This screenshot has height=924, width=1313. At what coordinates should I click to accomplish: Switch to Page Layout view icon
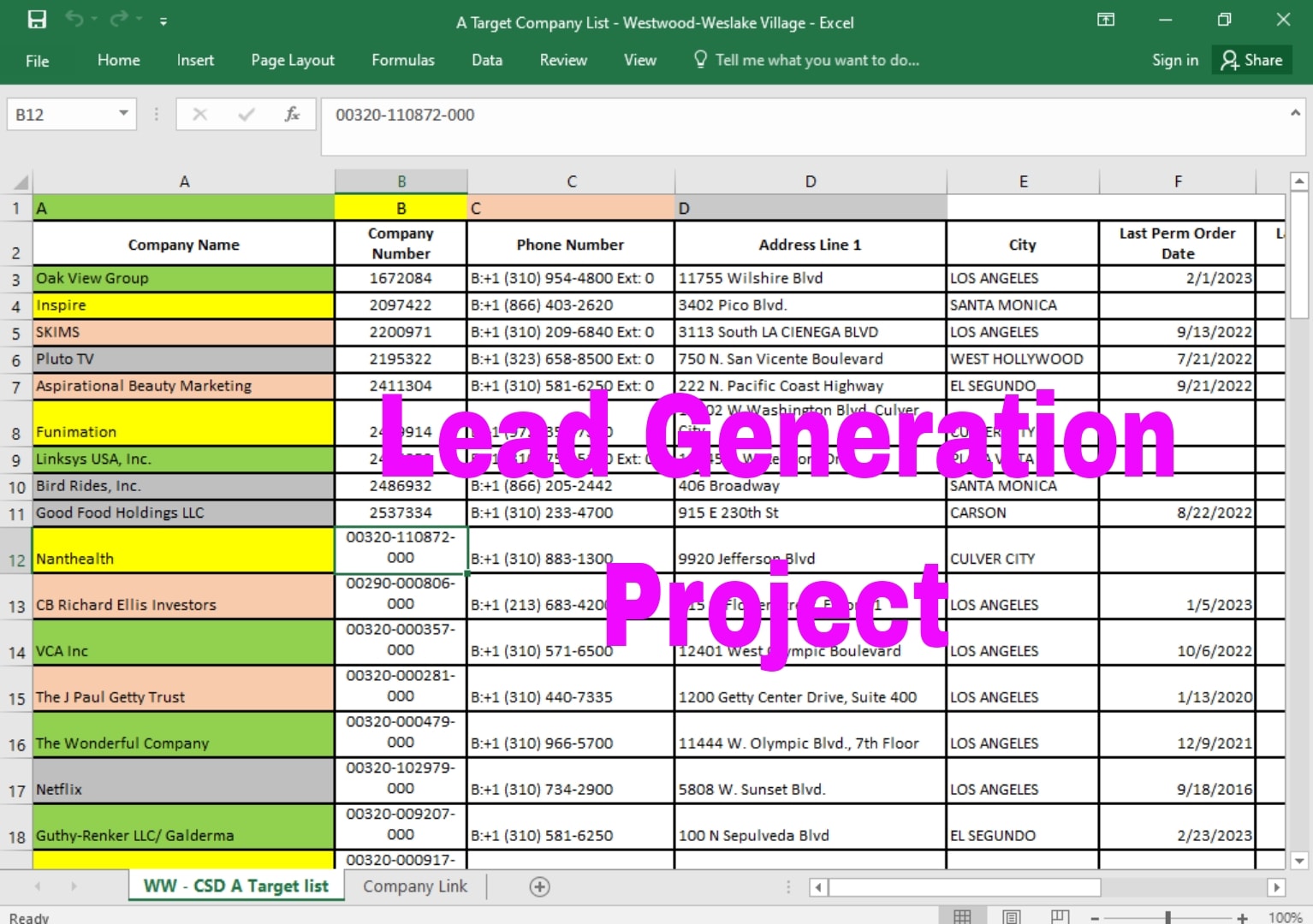click(1011, 916)
